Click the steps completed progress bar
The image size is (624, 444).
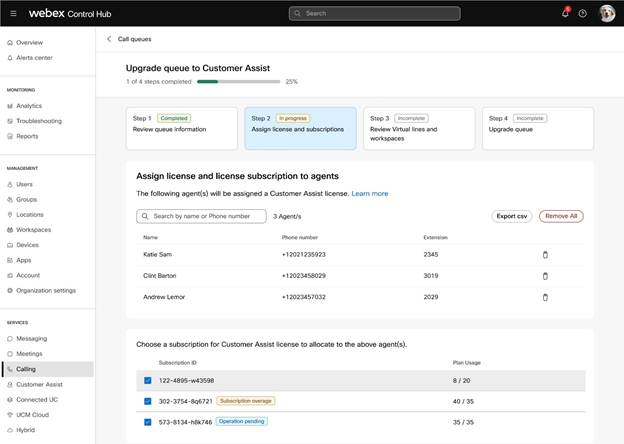click(239, 82)
